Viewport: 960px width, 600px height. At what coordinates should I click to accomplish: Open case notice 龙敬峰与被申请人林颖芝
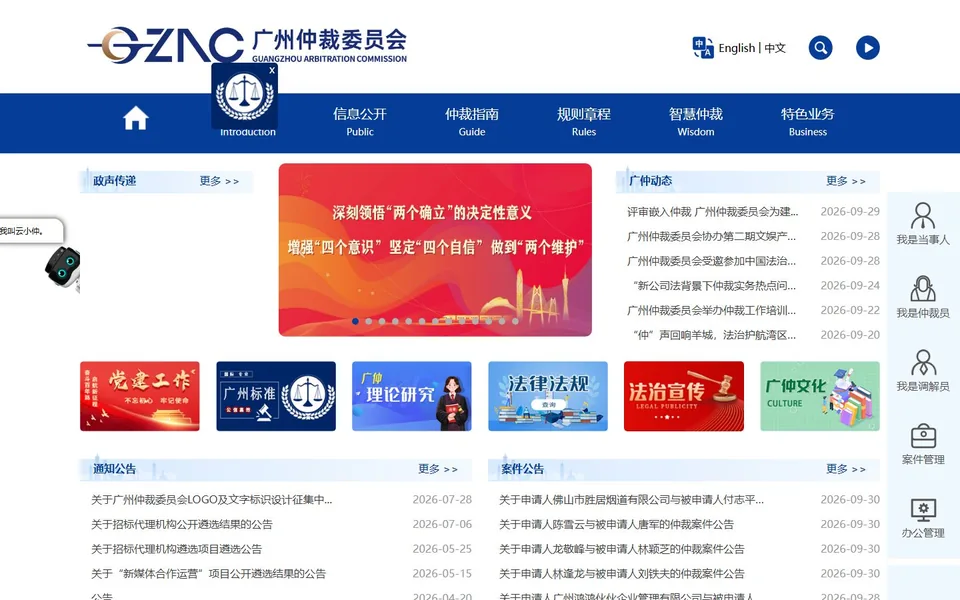tap(621, 549)
